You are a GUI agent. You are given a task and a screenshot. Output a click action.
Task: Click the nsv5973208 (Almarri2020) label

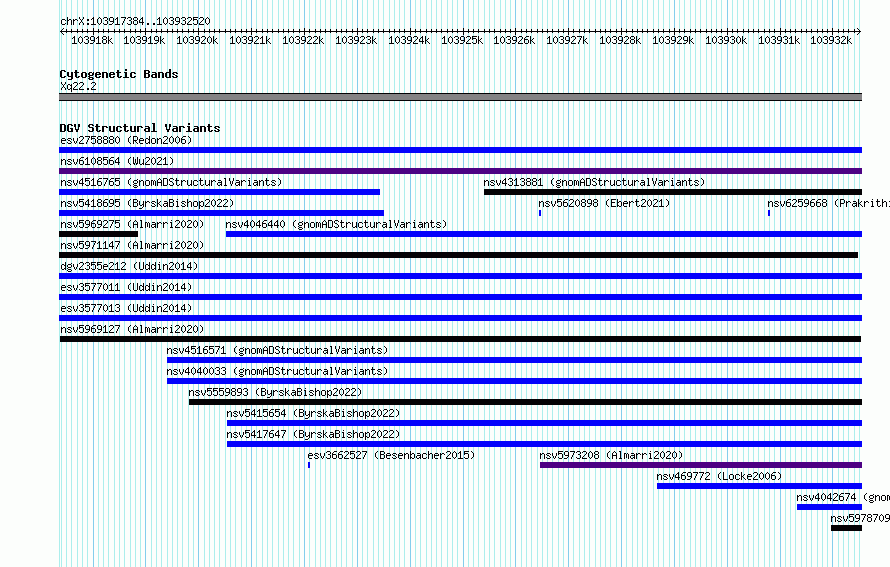click(611, 455)
